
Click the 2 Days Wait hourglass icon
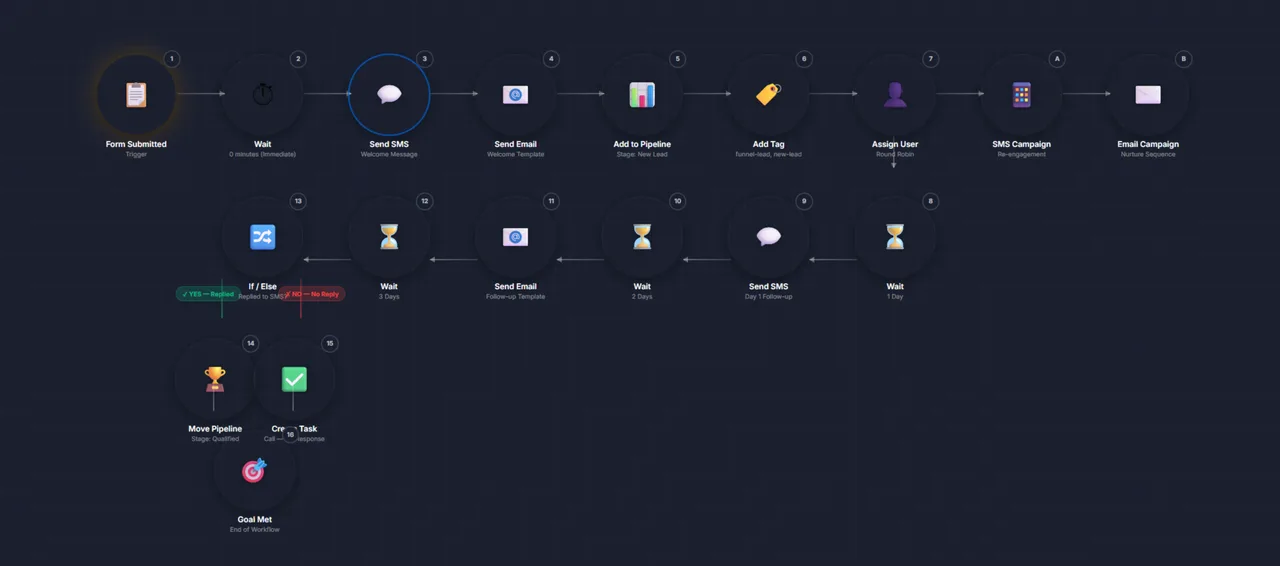point(642,237)
